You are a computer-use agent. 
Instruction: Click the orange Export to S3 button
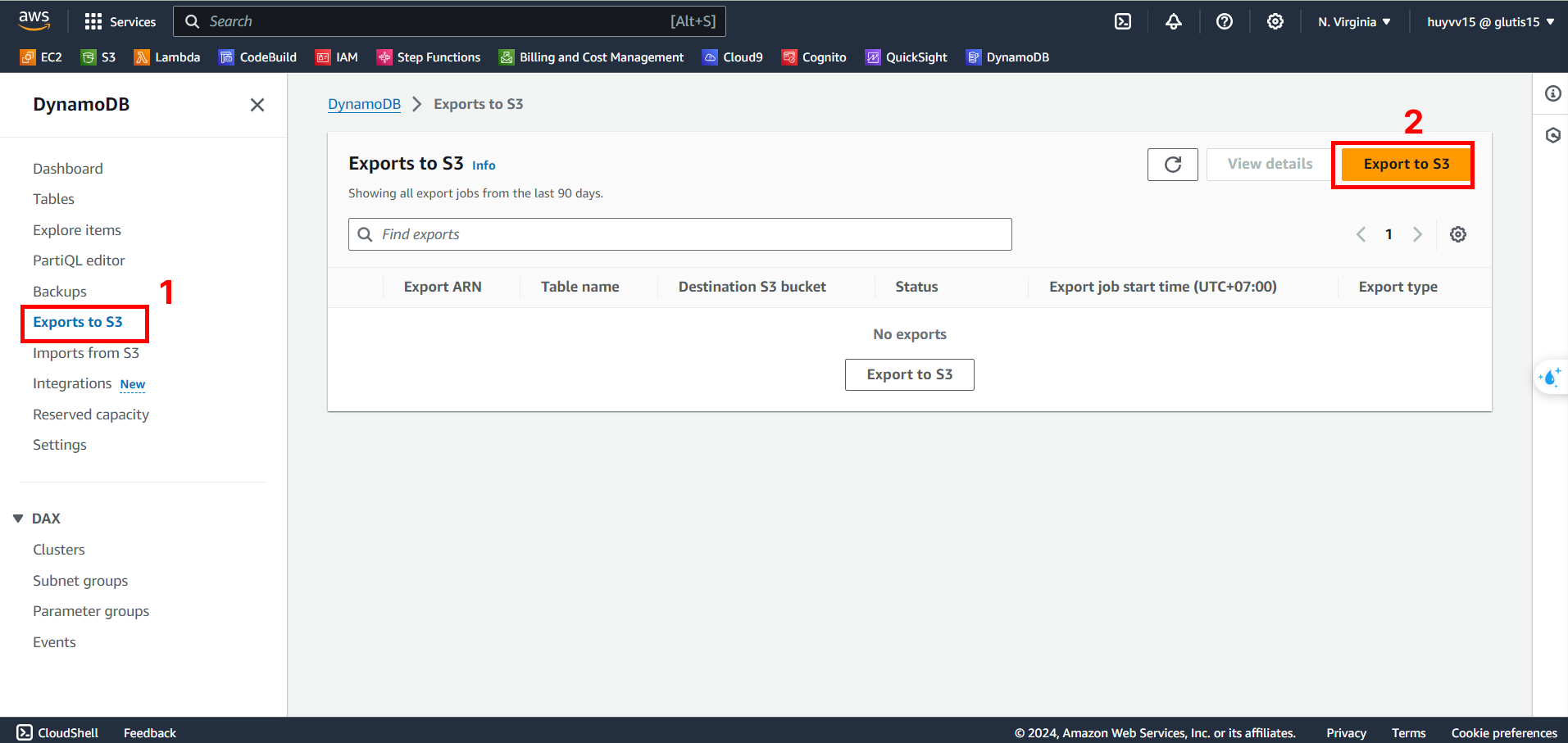[1406, 164]
